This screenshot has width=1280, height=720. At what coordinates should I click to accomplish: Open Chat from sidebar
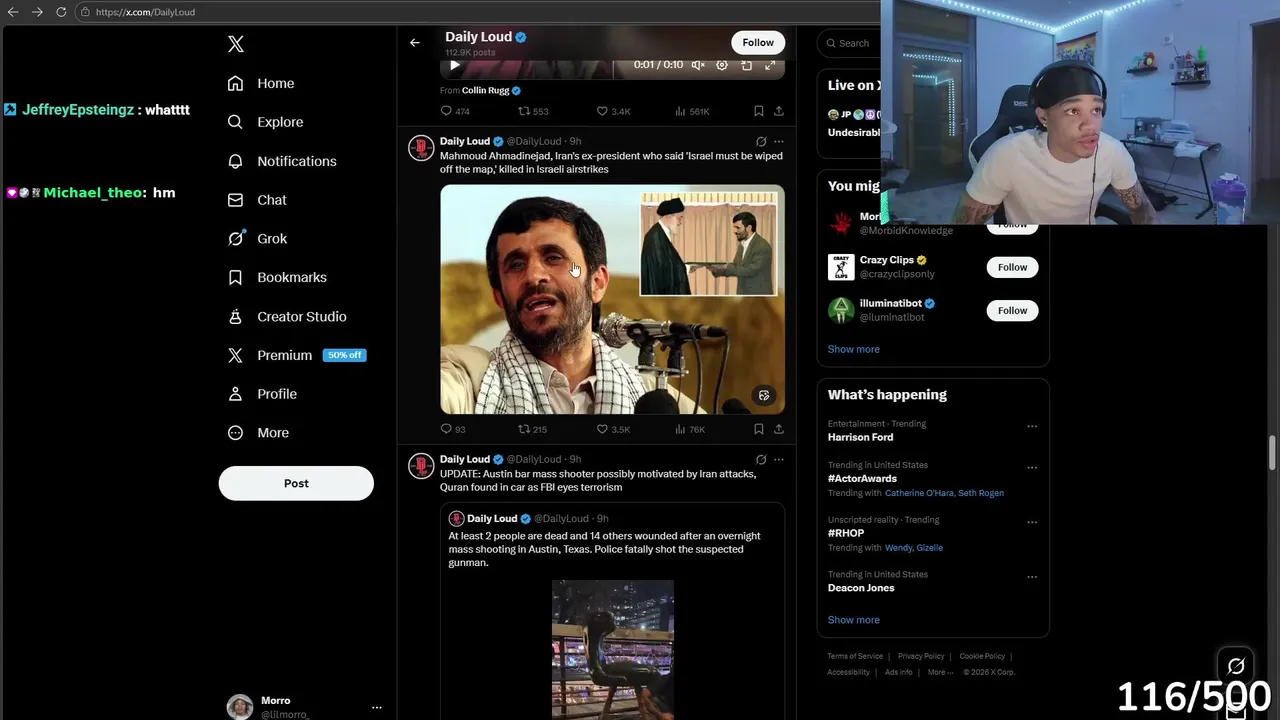257,200
